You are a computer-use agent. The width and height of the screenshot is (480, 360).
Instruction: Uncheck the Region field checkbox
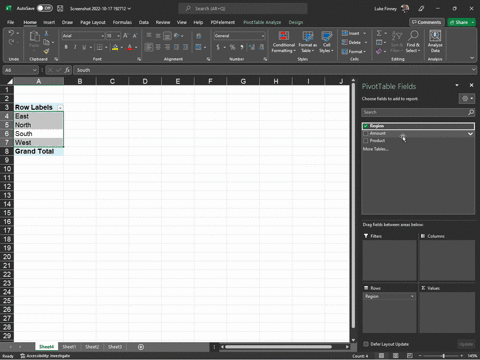click(x=366, y=126)
